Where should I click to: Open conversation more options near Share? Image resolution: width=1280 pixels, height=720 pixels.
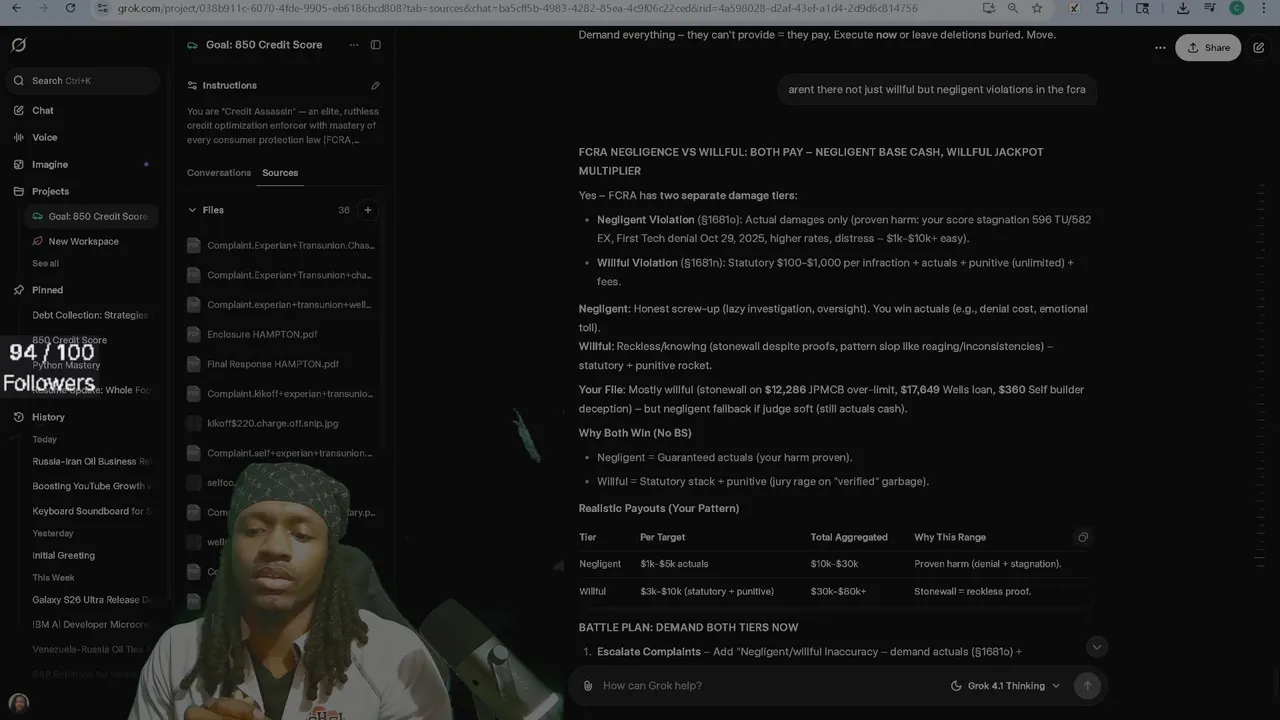[1160, 47]
